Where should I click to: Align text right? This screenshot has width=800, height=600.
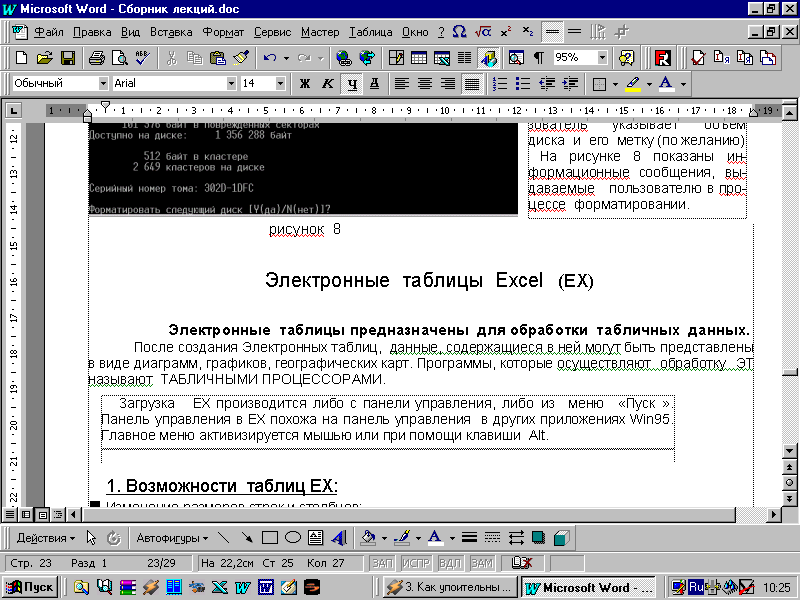448,83
